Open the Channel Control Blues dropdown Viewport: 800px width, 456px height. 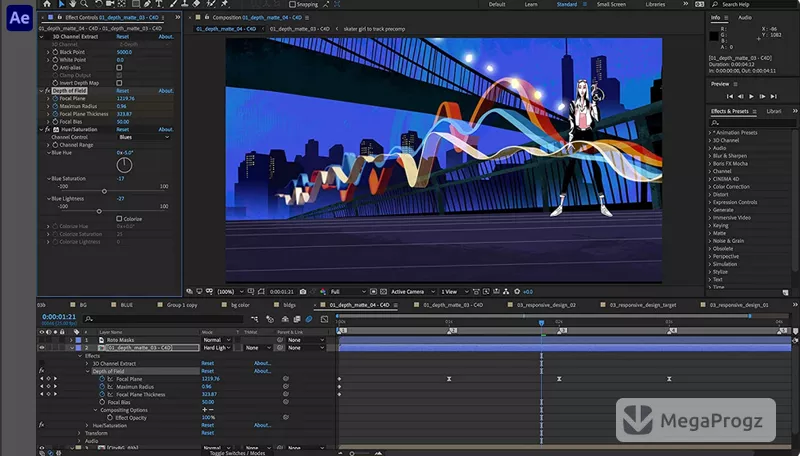(144, 137)
